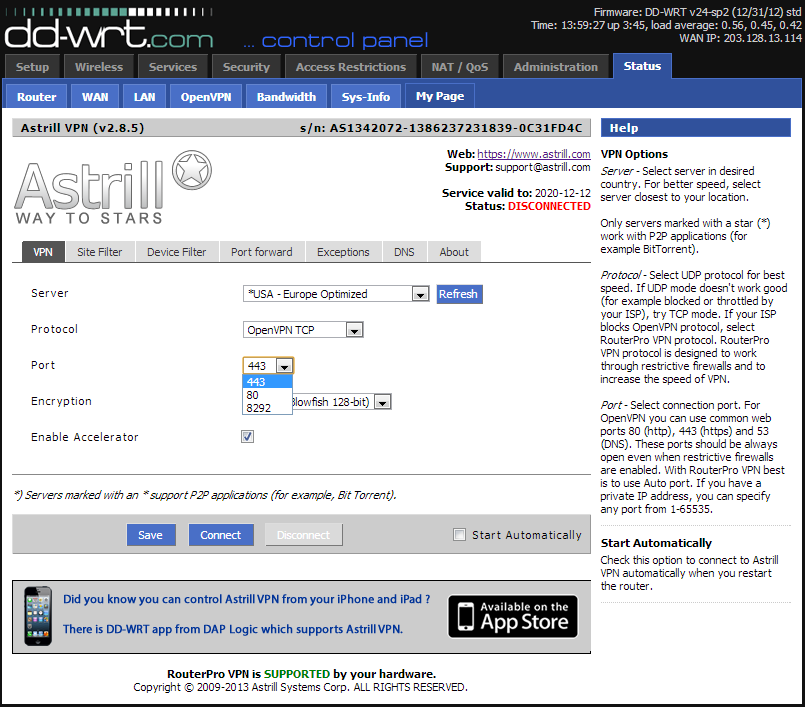Pick port 8292 from the list
This screenshot has height=707, width=805.
pos(267,408)
